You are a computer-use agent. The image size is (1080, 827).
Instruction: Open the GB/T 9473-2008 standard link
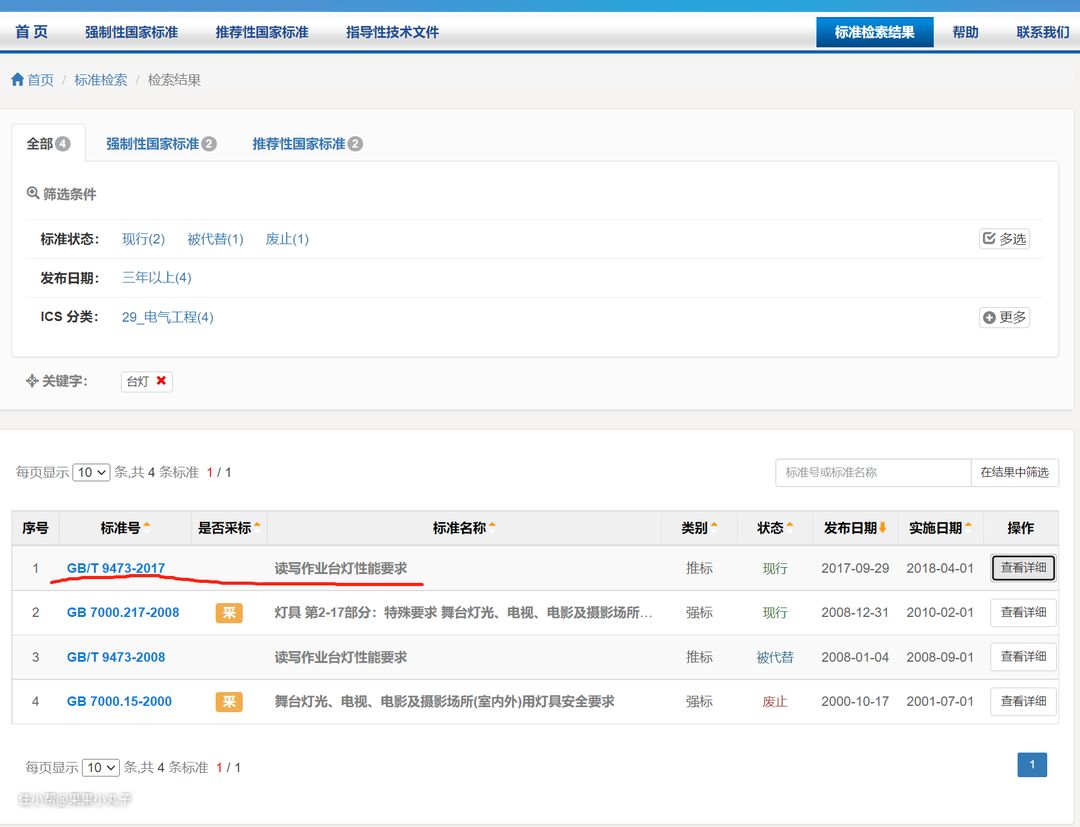116,657
